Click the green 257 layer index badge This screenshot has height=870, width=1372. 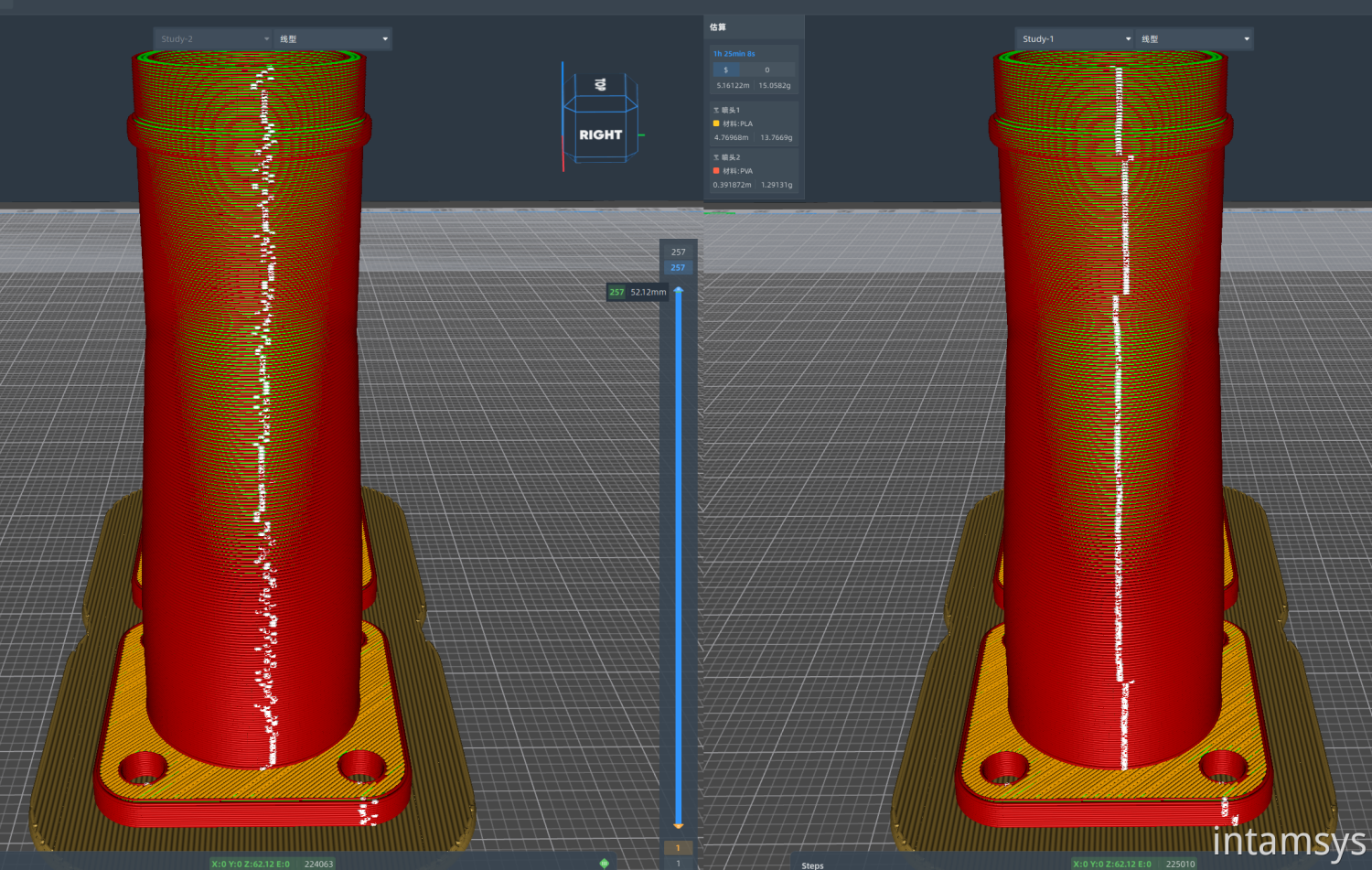click(x=616, y=292)
